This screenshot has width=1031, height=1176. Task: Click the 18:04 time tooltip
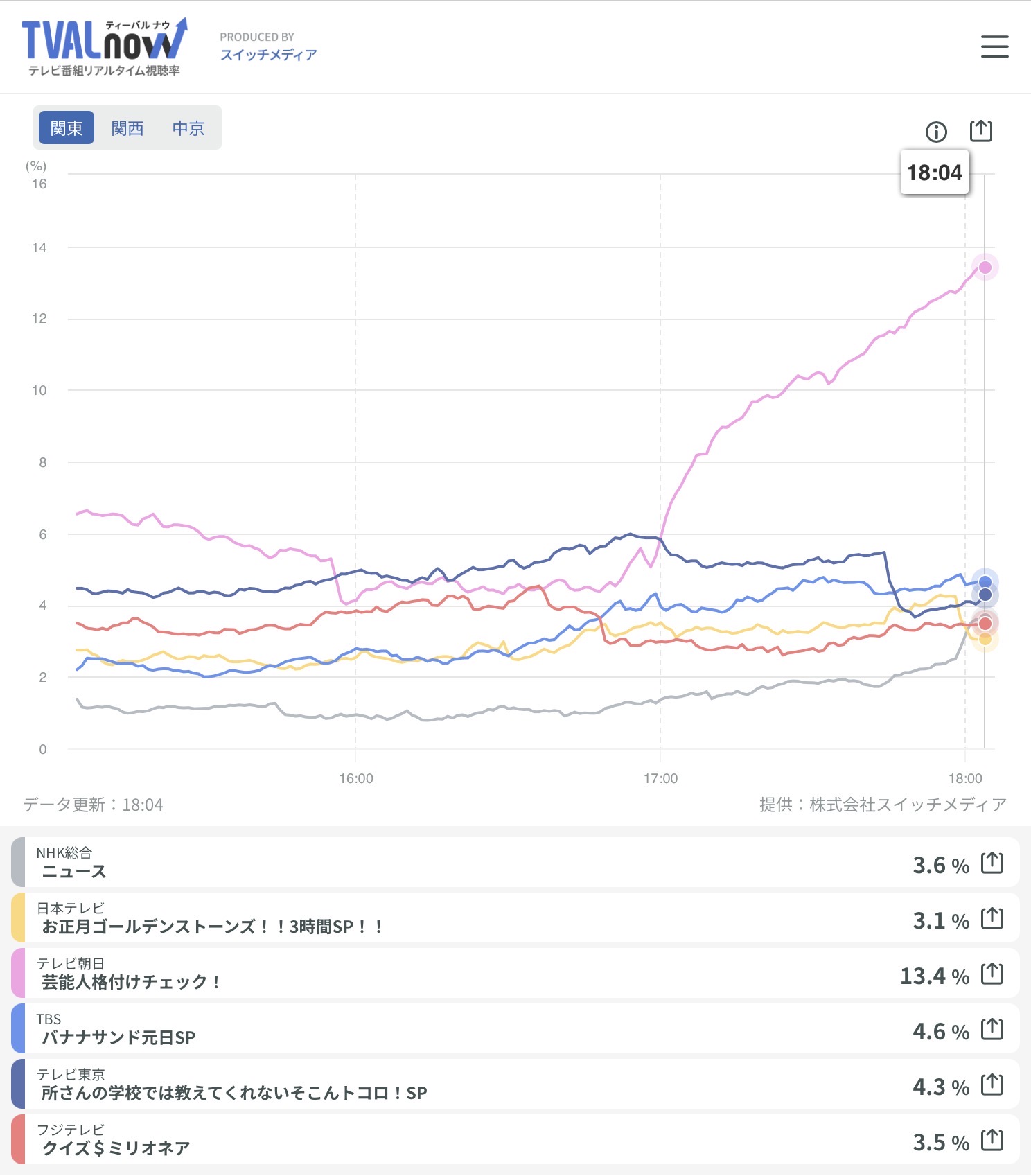[x=934, y=173]
